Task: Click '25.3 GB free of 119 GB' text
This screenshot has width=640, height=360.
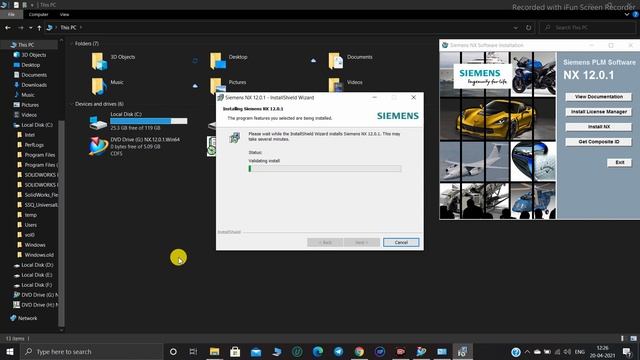Action: point(135,128)
